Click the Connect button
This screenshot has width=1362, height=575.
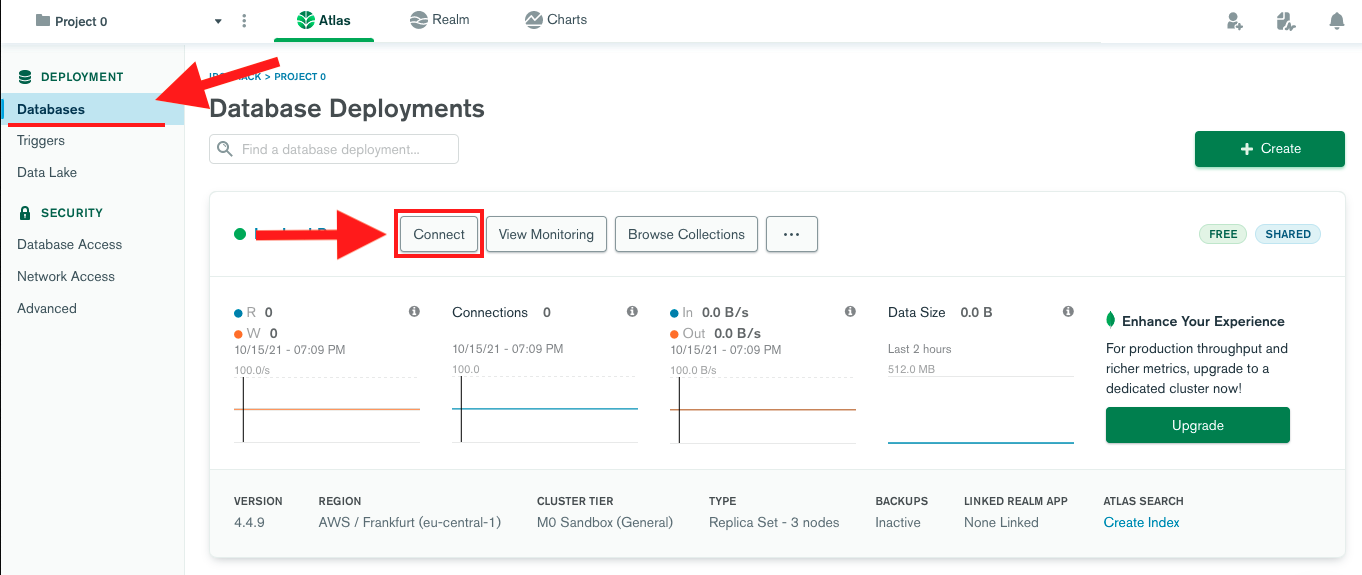tap(439, 234)
